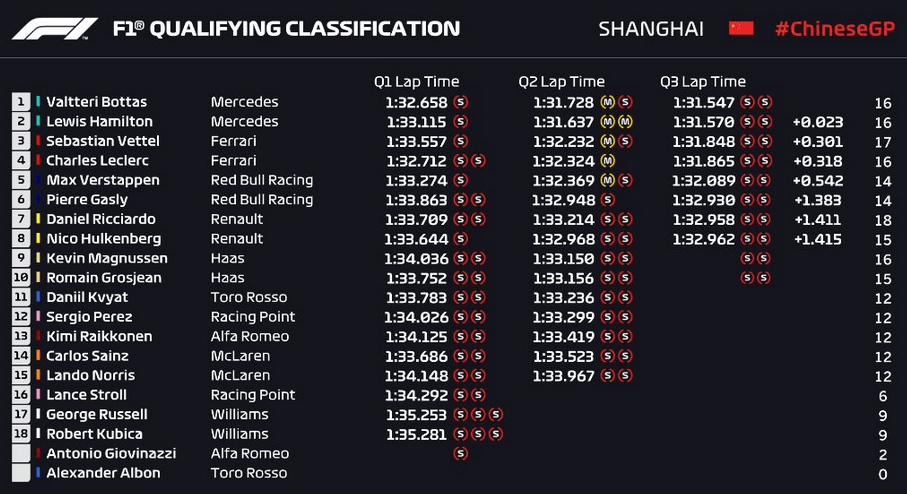The height and width of the screenshot is (494, 907).
Task: Click the gap time +0.023 for Hamilton
Action: point(818,122)
